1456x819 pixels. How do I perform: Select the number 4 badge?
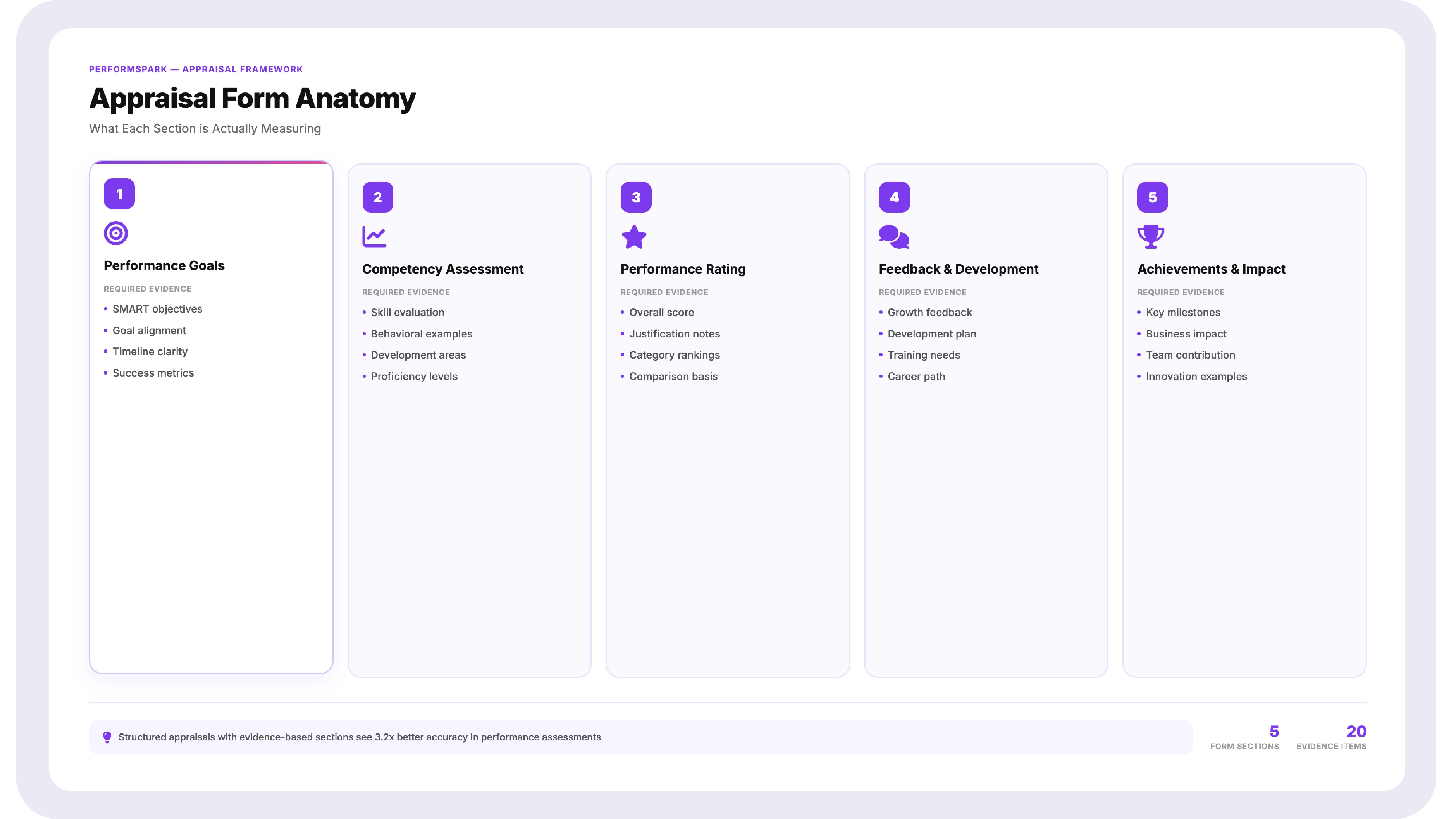(894, 197)
